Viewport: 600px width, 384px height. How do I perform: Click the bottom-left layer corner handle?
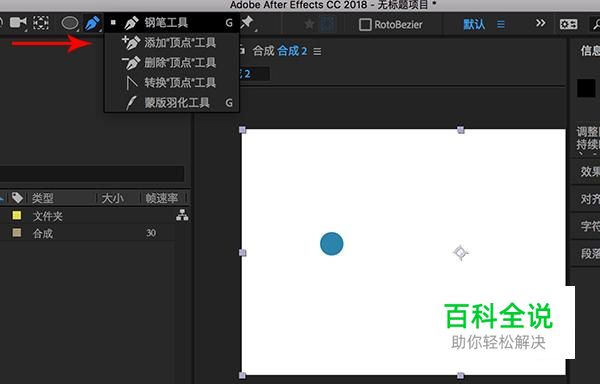pyautogui.click(x=242, y=375)
